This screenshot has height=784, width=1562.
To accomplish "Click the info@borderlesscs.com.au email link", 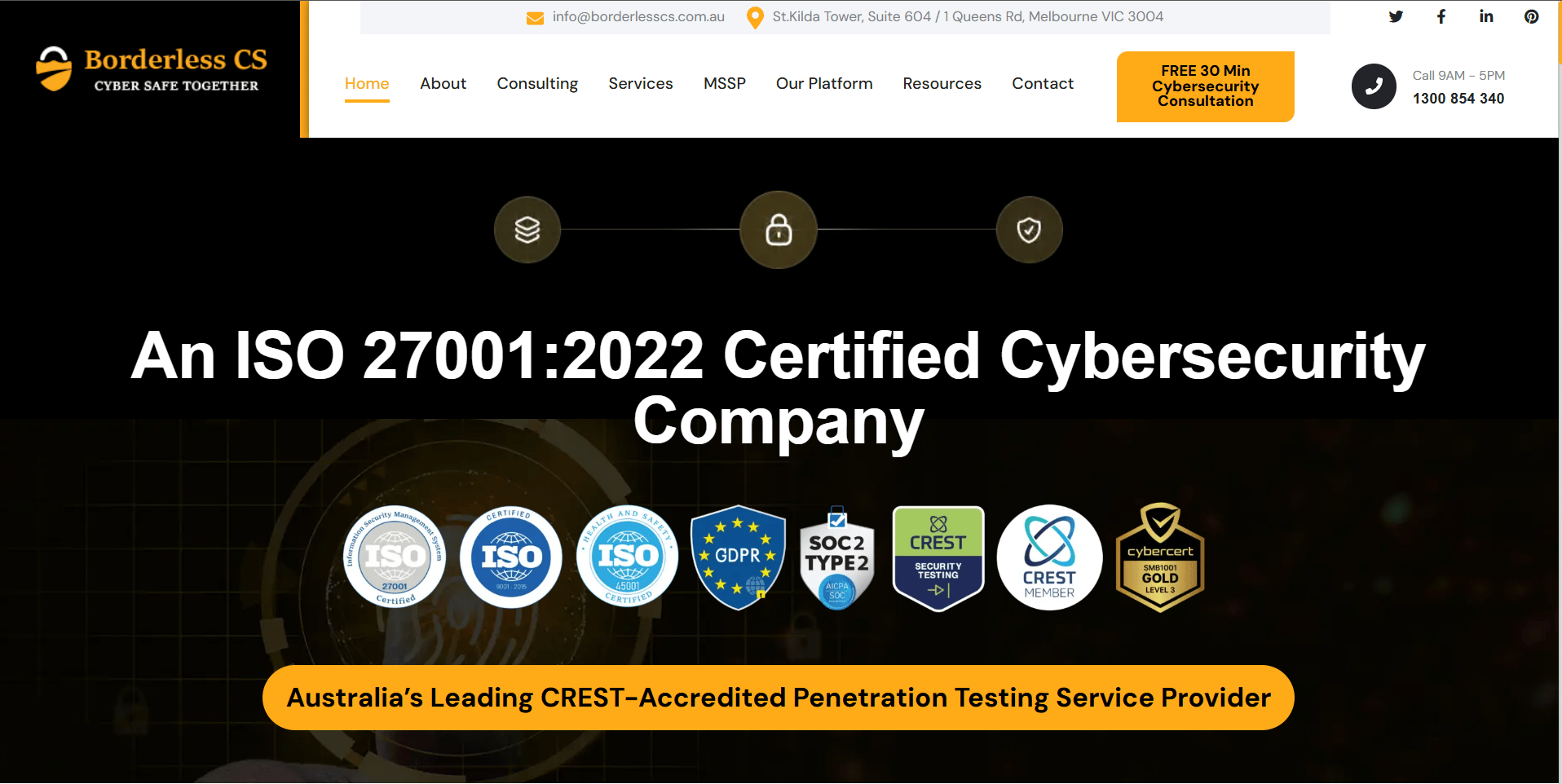I will click(x=638, y=17).
